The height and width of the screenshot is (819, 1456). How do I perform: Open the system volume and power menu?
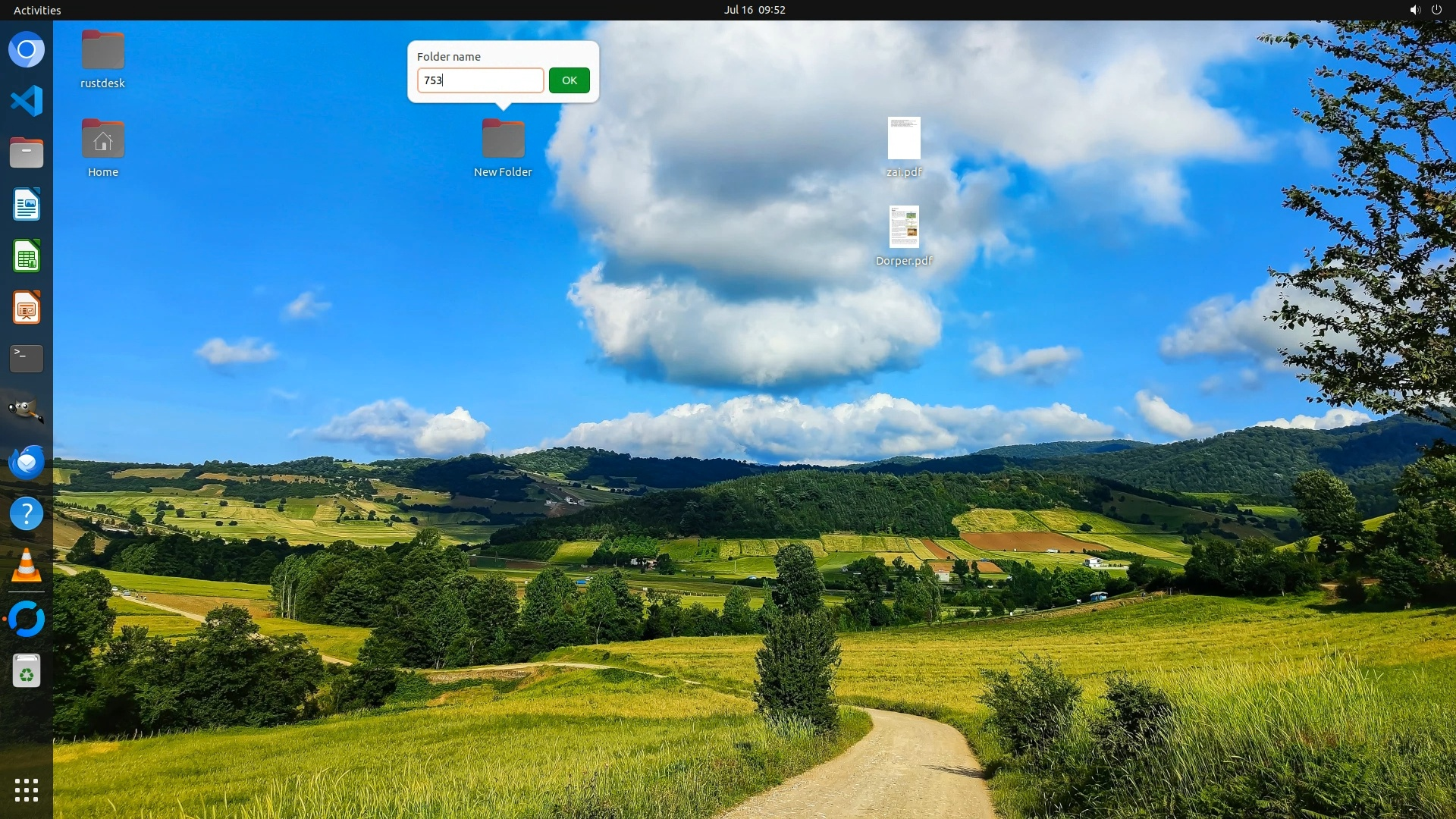click(x=1425, y=10)
